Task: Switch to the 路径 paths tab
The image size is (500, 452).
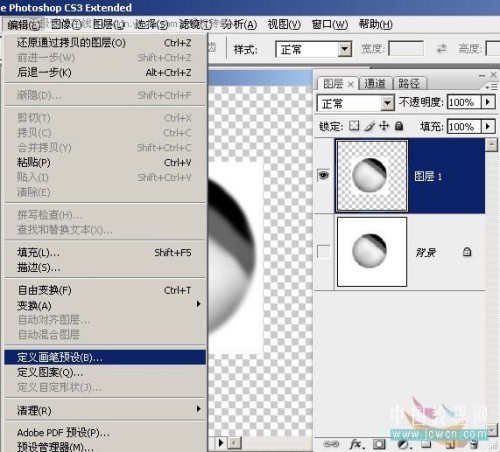Action: (x=409, y=83)
